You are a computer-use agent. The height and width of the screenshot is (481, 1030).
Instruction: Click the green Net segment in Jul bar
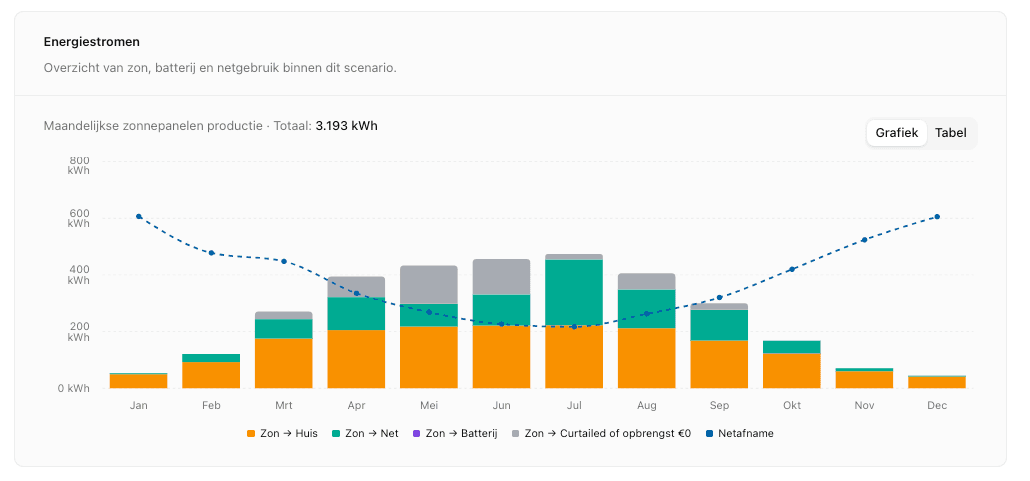pos(574,292)
